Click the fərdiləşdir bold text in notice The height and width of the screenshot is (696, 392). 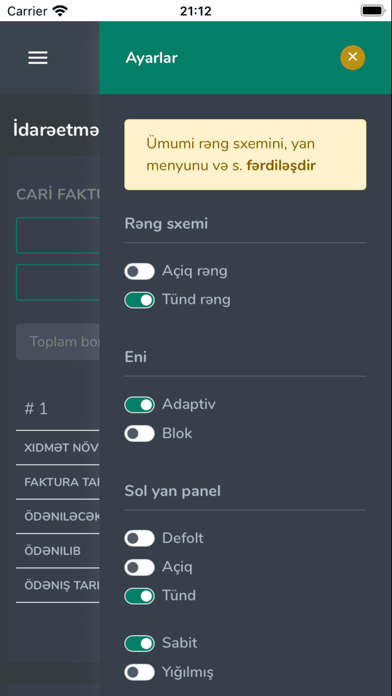point(281,166)
